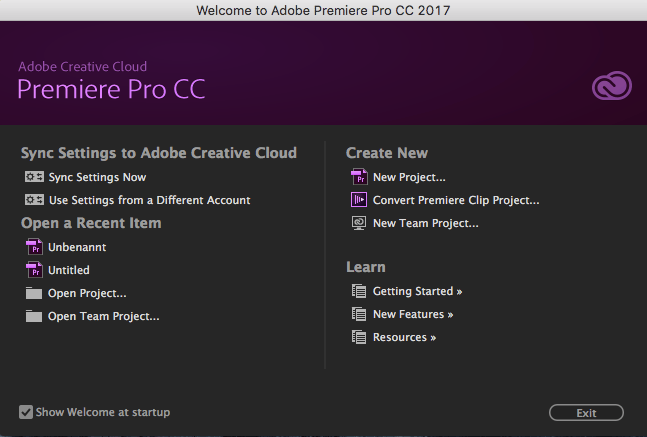Open the Resources link
Screen dimensions: 647x437
[404, 337]
